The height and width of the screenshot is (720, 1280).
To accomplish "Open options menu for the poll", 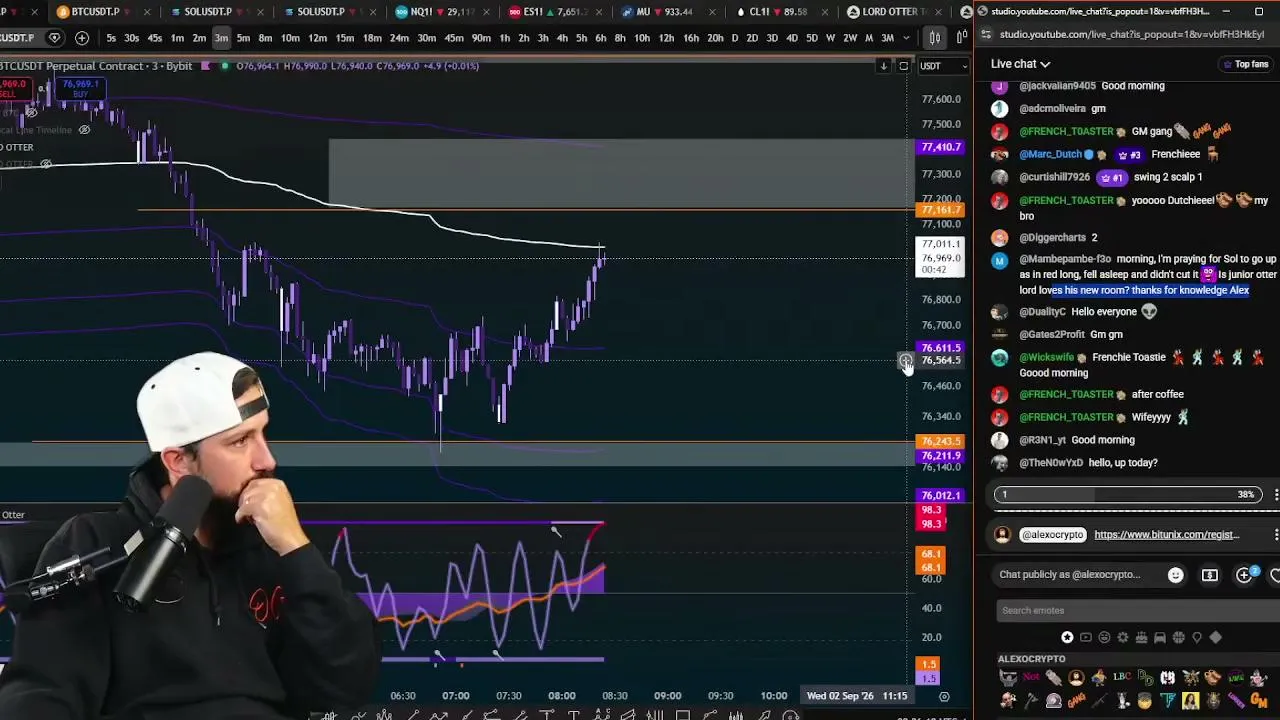I will (x=1275, y=494).
